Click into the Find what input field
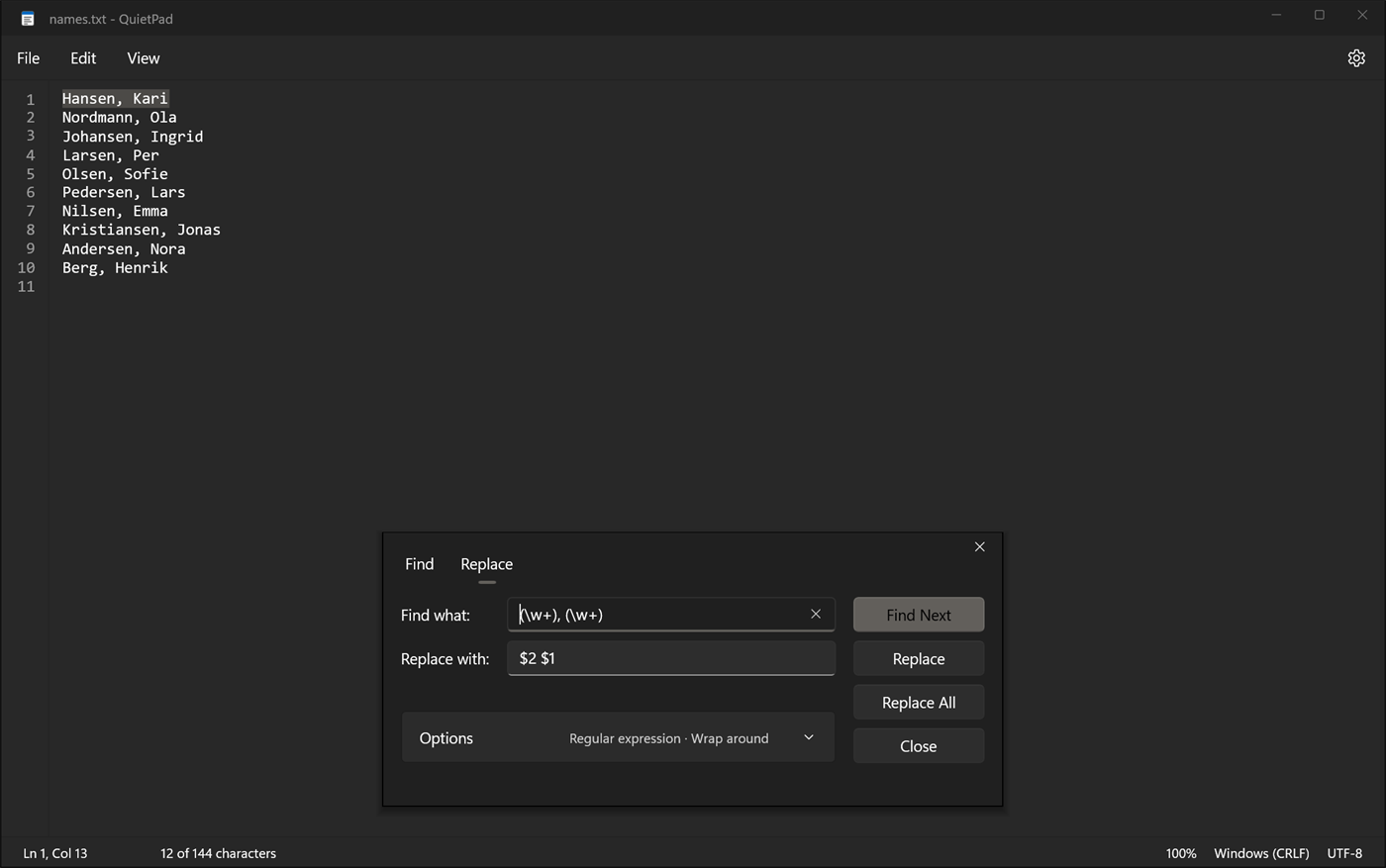This screenshot has width=1386, height=868. click(x=671, y=615)
